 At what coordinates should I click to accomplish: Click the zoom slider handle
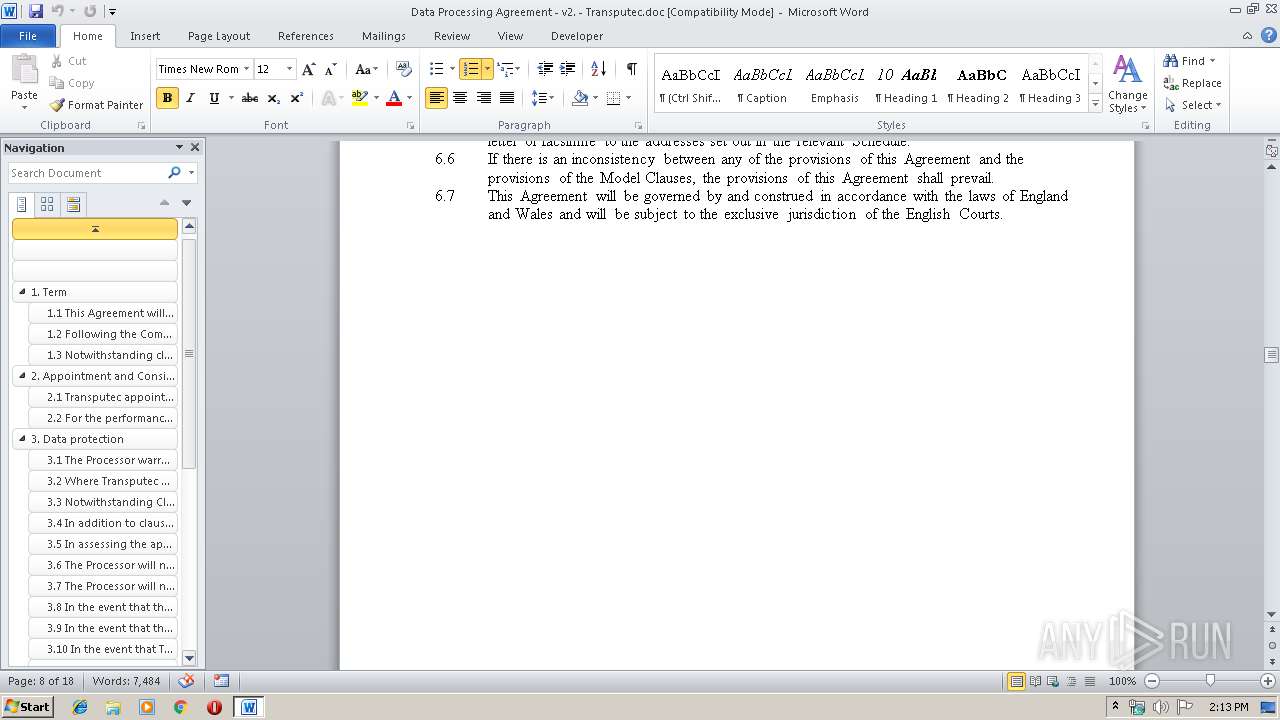pyautogui.click(x=1210, y=681)
